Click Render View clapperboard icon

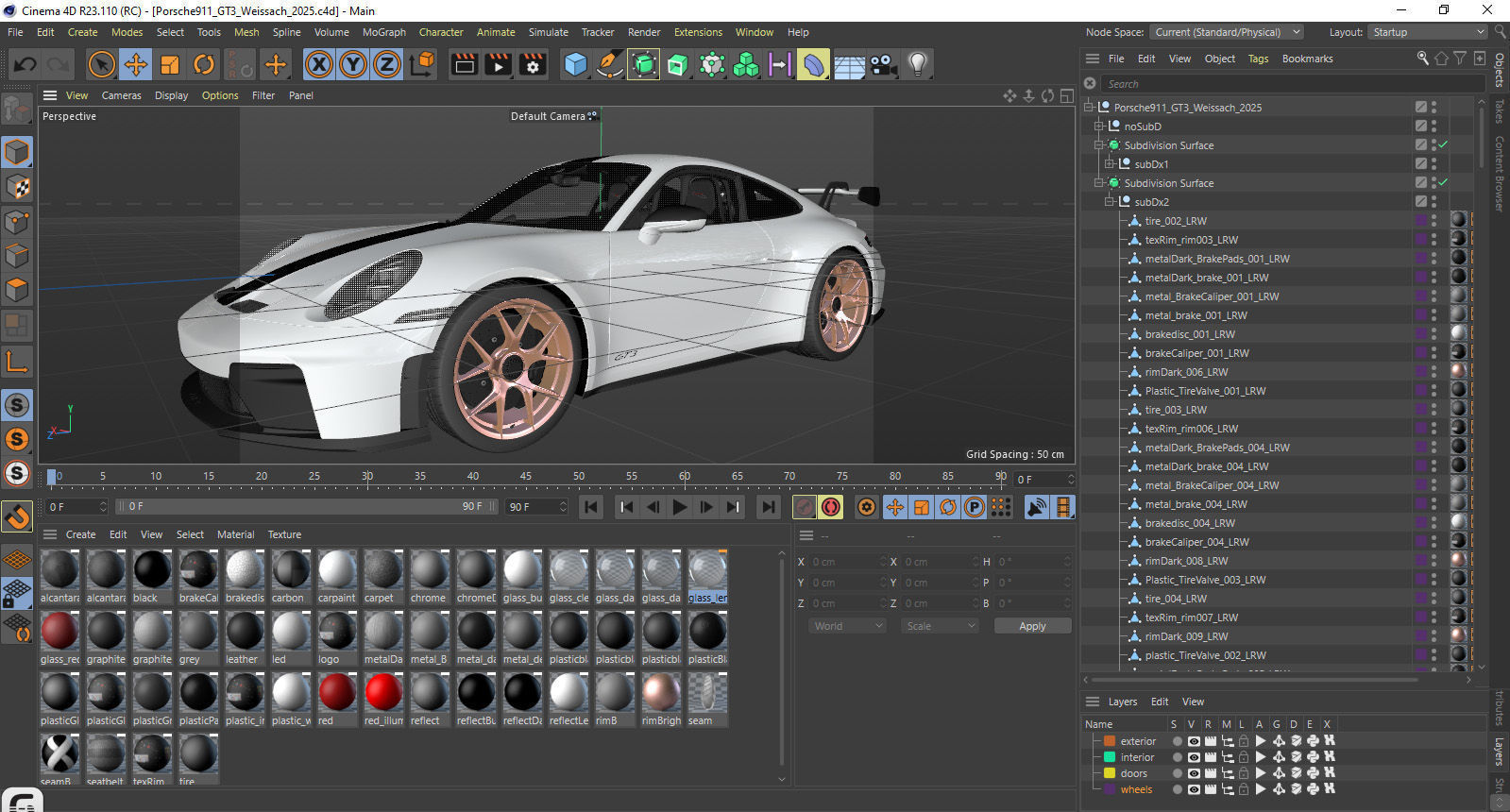465,64
